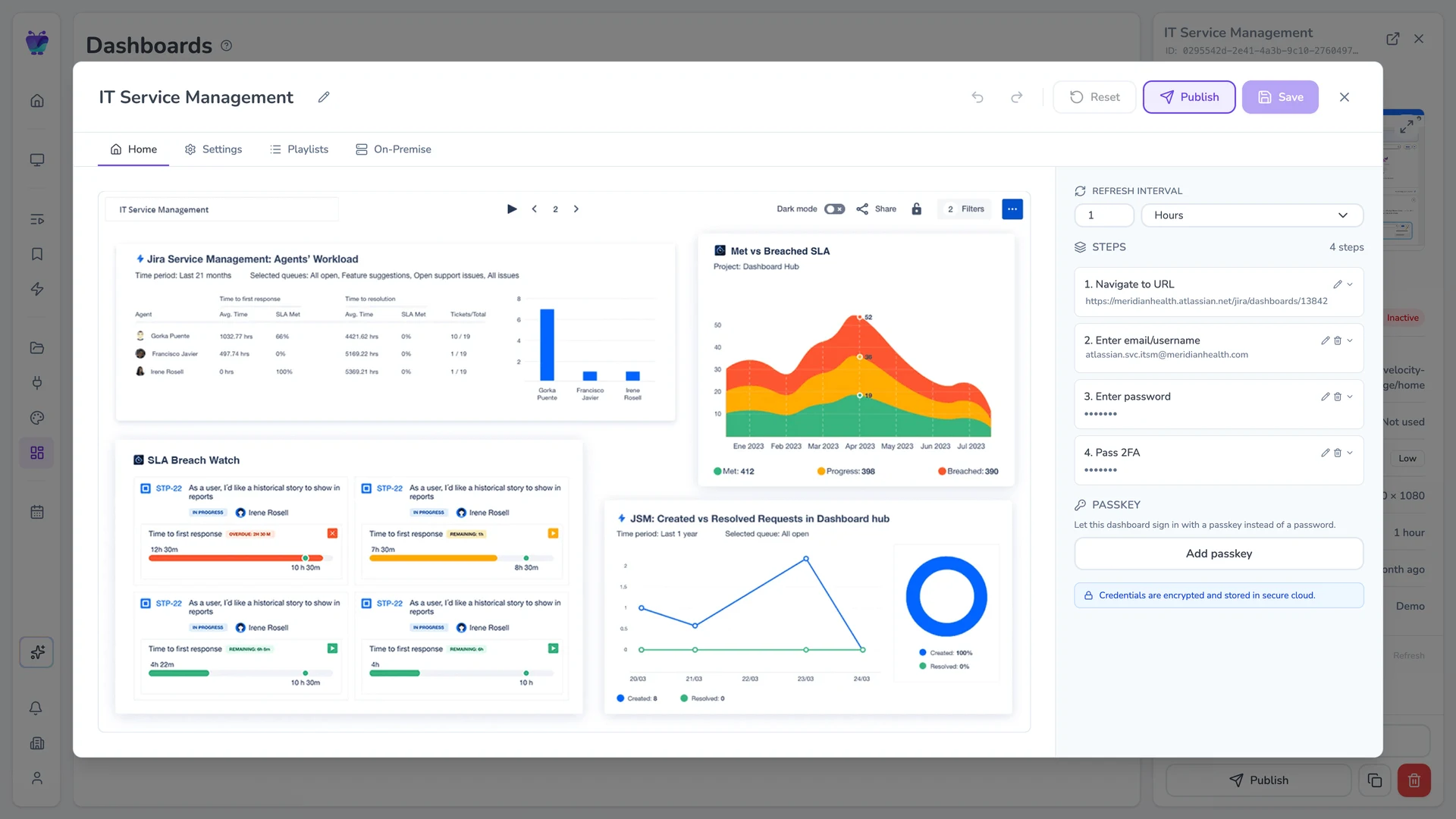Click the lock icon in dashboard preview

[917, 209]
